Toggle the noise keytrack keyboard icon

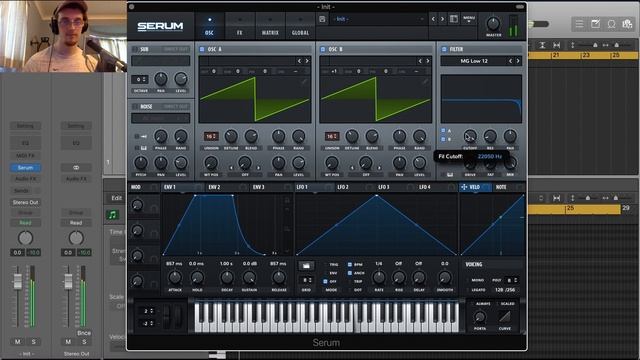pos(144,148)
